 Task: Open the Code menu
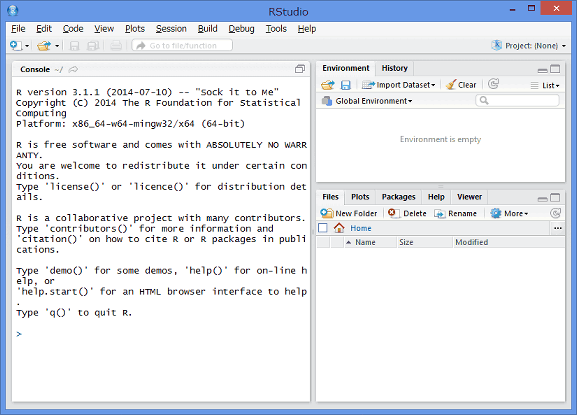73,29
